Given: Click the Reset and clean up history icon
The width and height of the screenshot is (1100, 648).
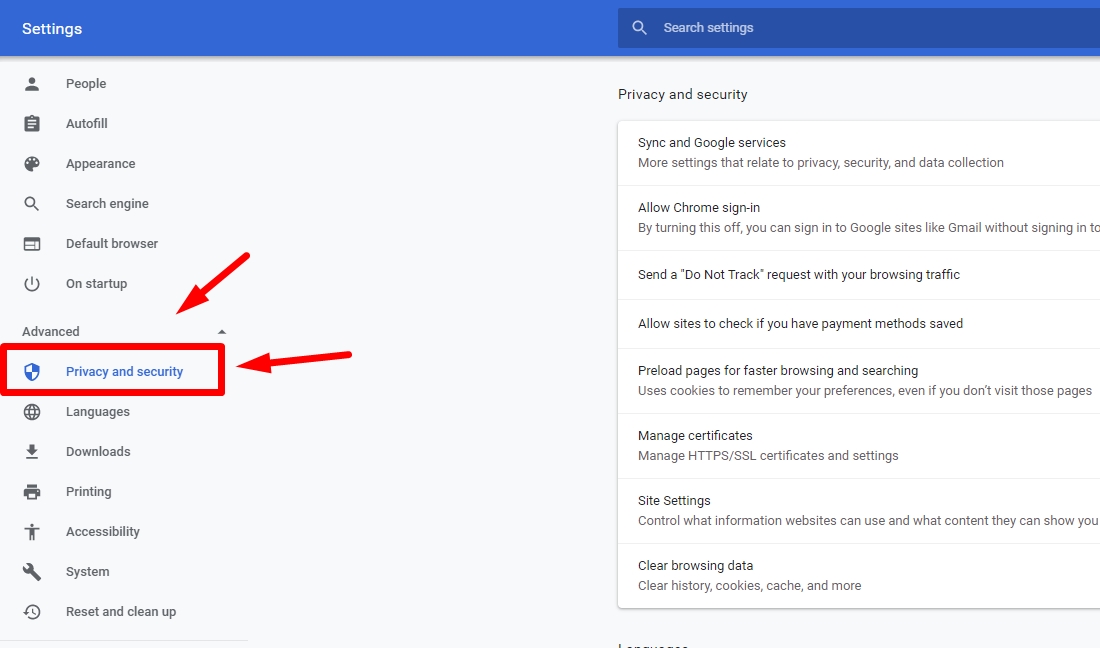Looking at the screenshot, I should [32, 612].
